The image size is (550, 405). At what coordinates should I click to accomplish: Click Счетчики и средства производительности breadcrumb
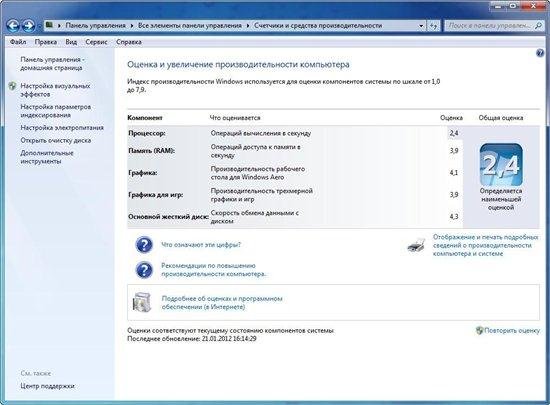point(318,26)
